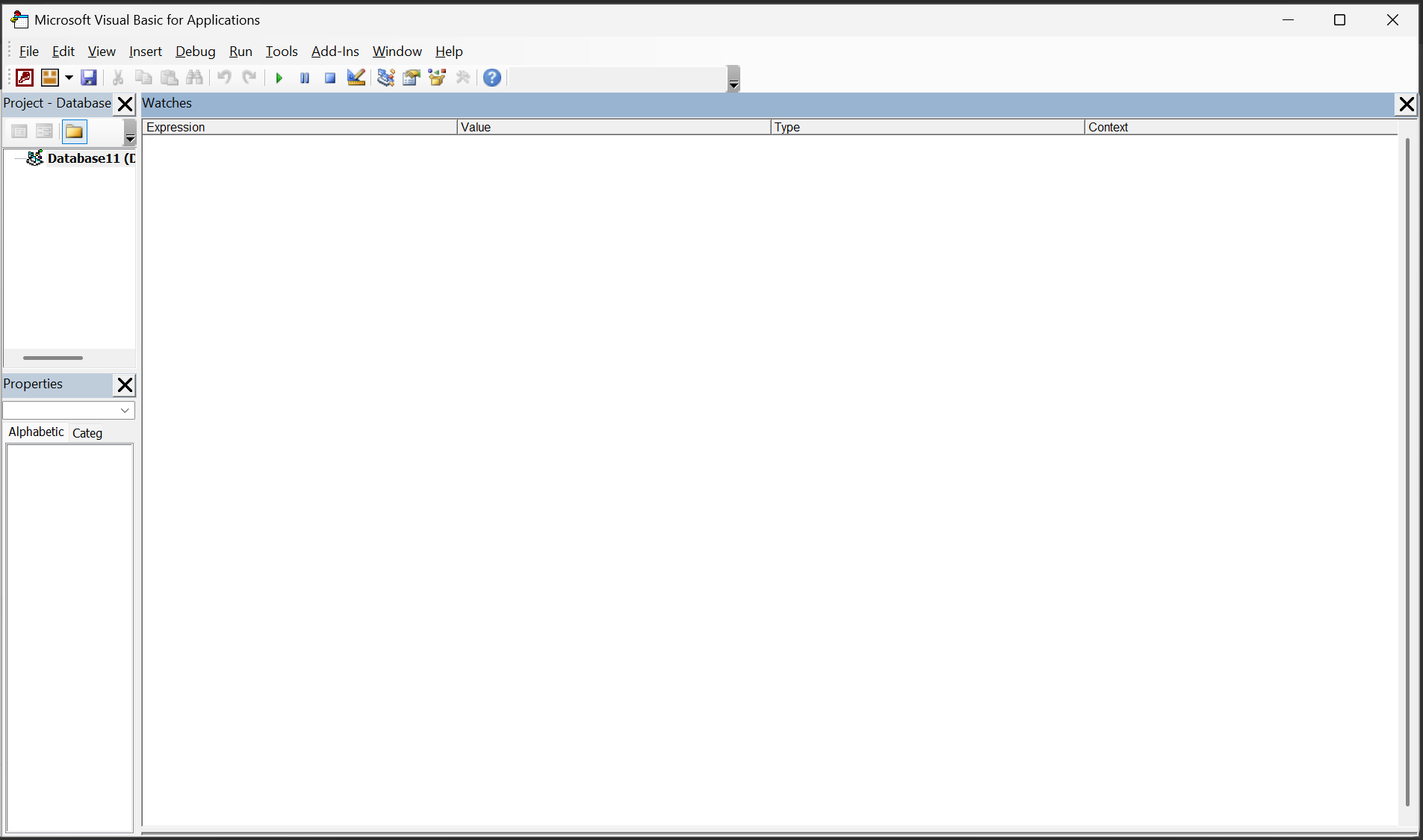Click the Watches panel title bar
This screenshot has width=1423, height=840.
pyautogui.click(x=768, y=104)
